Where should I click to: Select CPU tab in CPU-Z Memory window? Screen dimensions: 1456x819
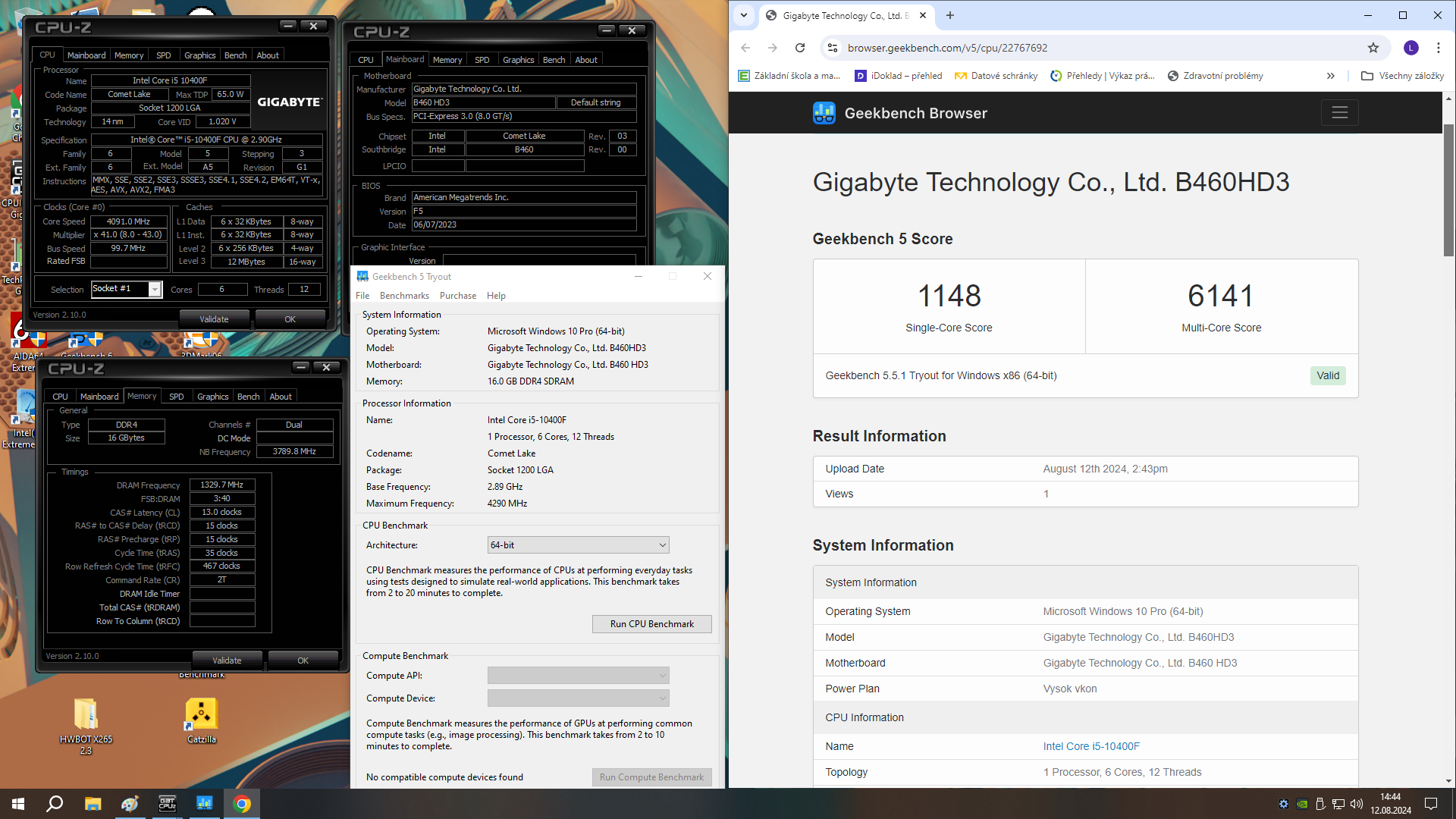coord(60,397)
